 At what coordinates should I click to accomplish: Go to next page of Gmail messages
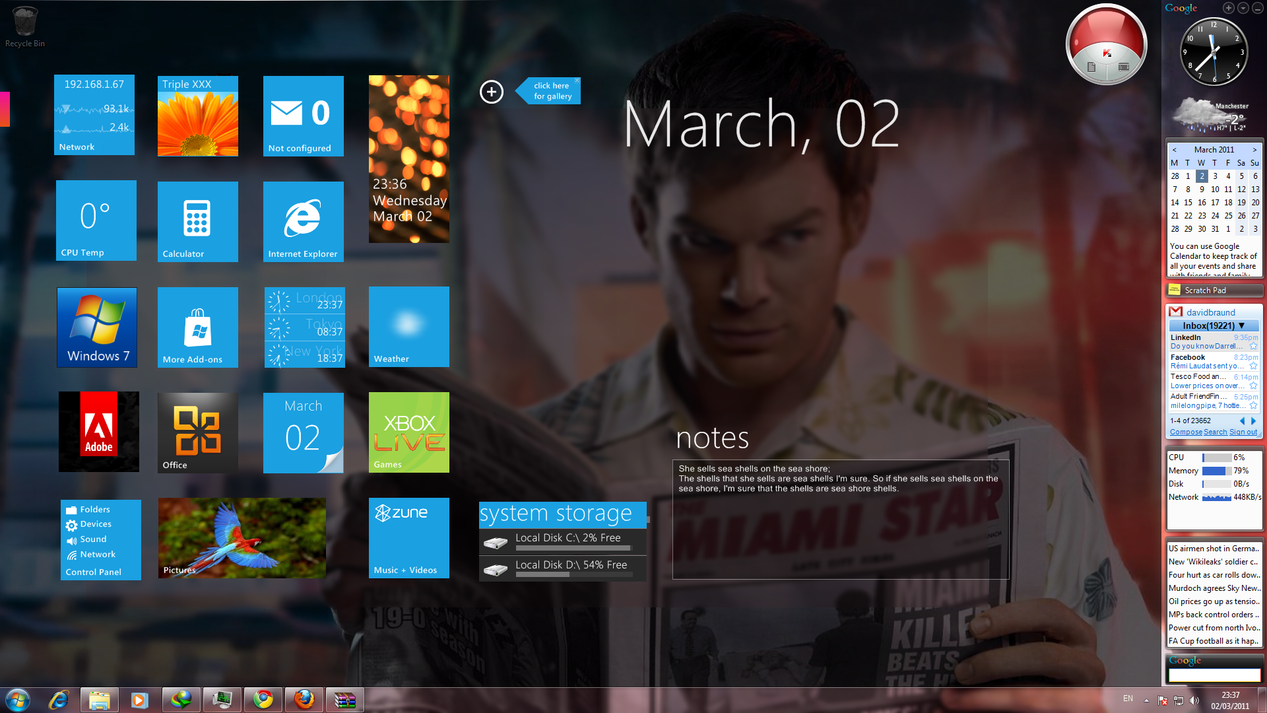point(1254,421)
